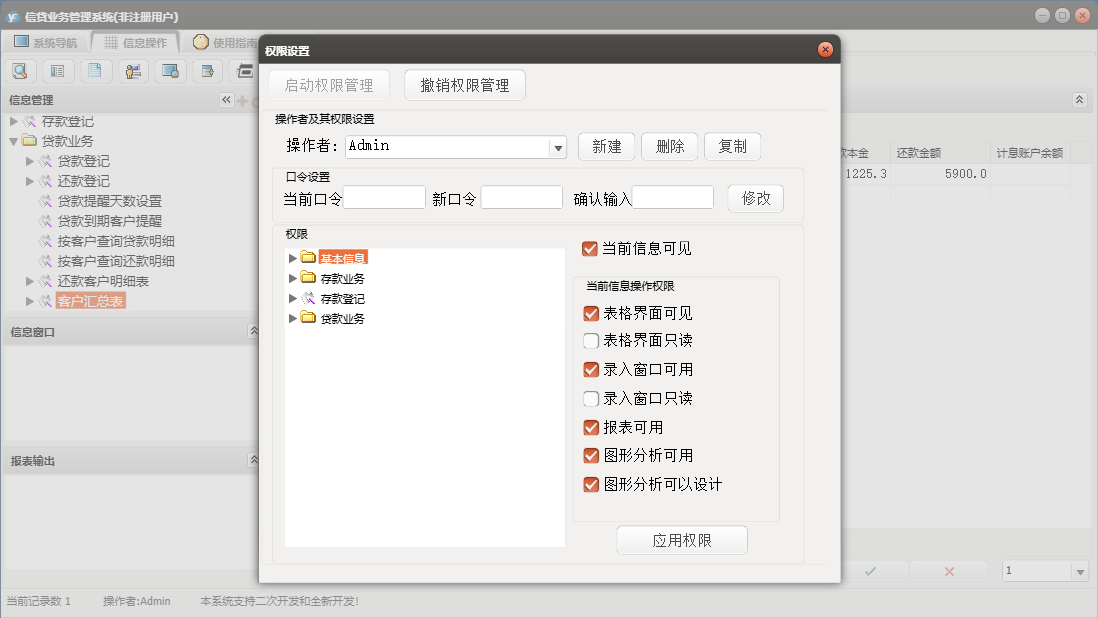Click 删除 to delete the operator
The width and height of the screenshot is (1098, 618).
(669, 146)
